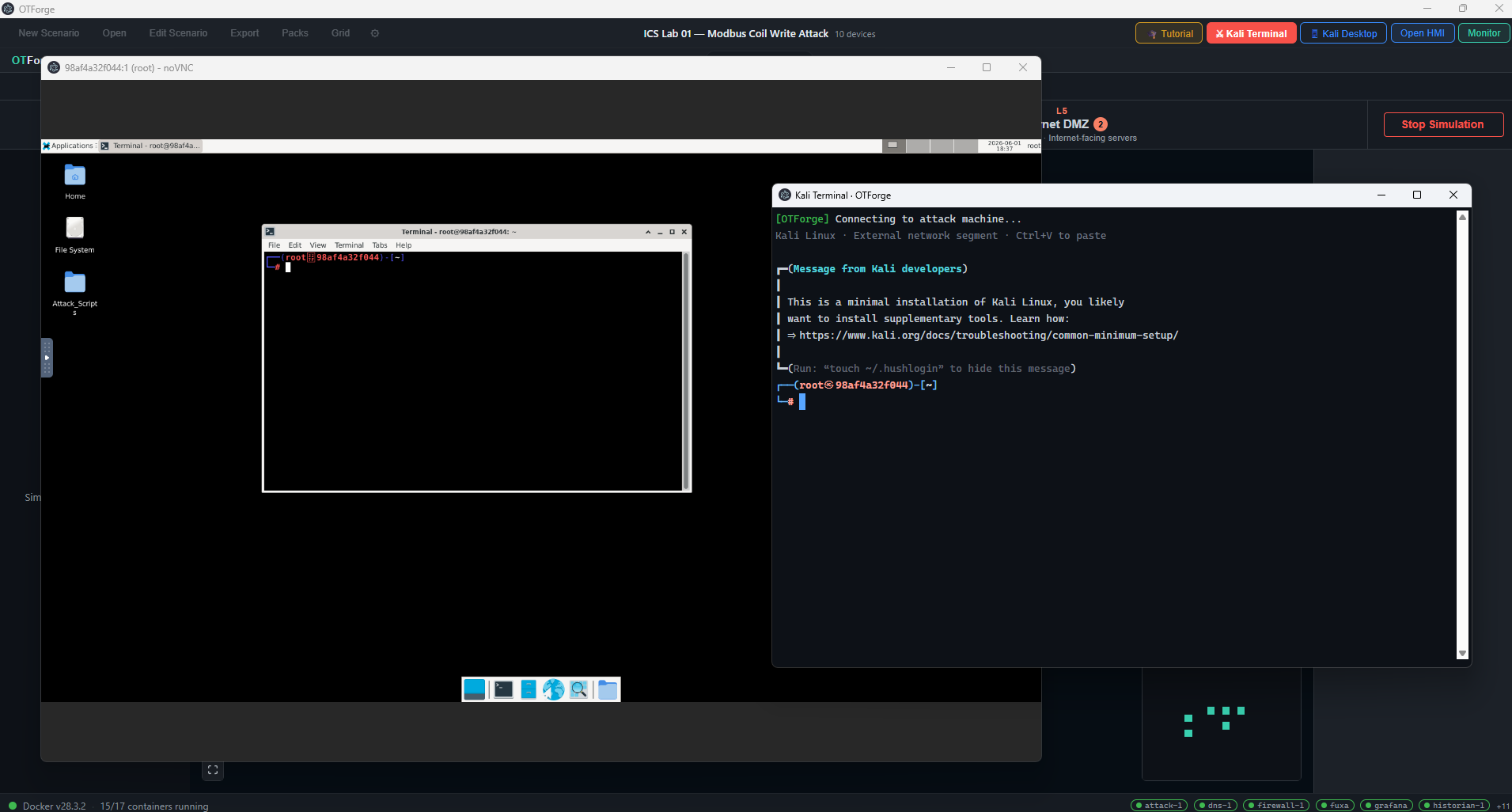
Task: Click the Kali Terminal scrollbar up arrow
Action: pyautogui.click(x=1462, y=217)
